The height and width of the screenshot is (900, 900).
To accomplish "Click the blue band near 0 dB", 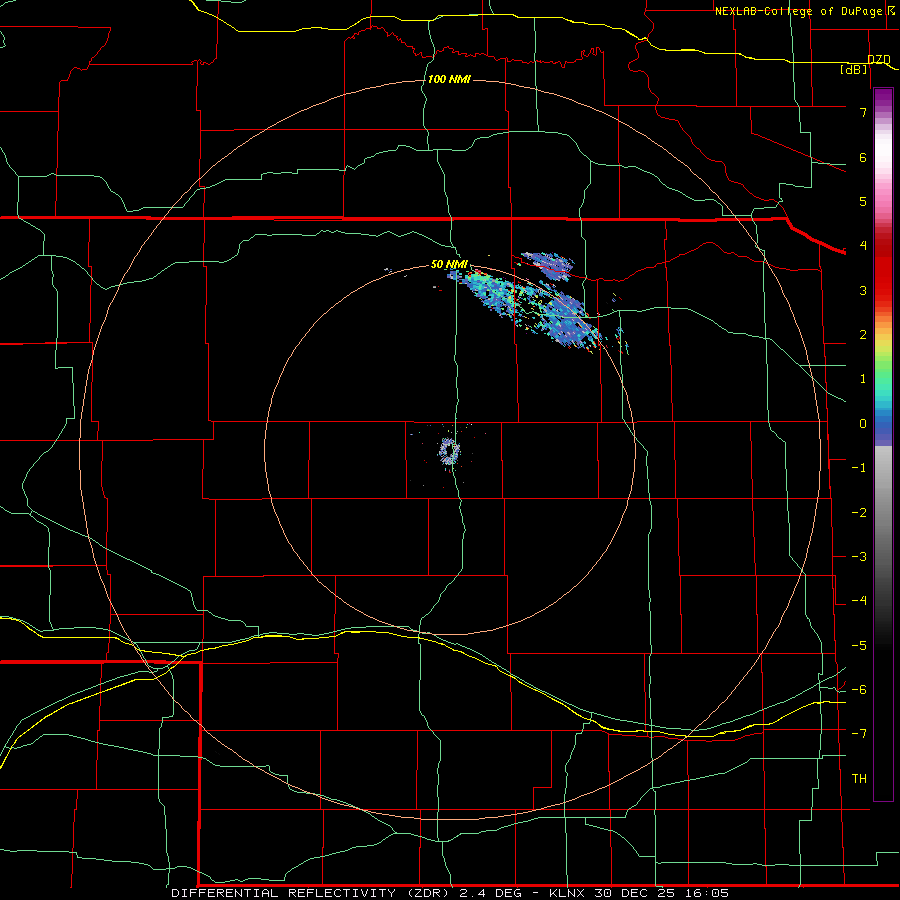I will [883, 428].
